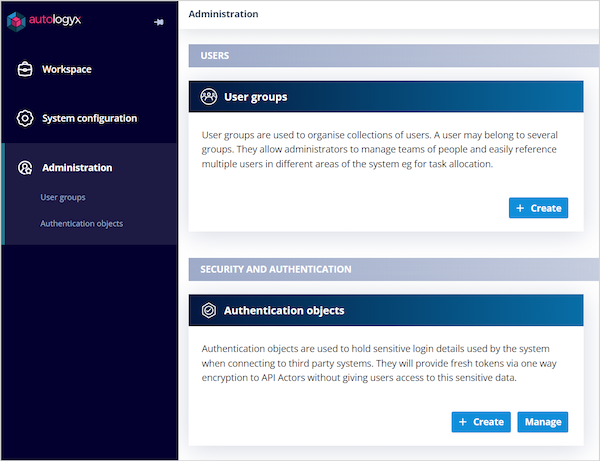Create a new user group

point(538,208)
